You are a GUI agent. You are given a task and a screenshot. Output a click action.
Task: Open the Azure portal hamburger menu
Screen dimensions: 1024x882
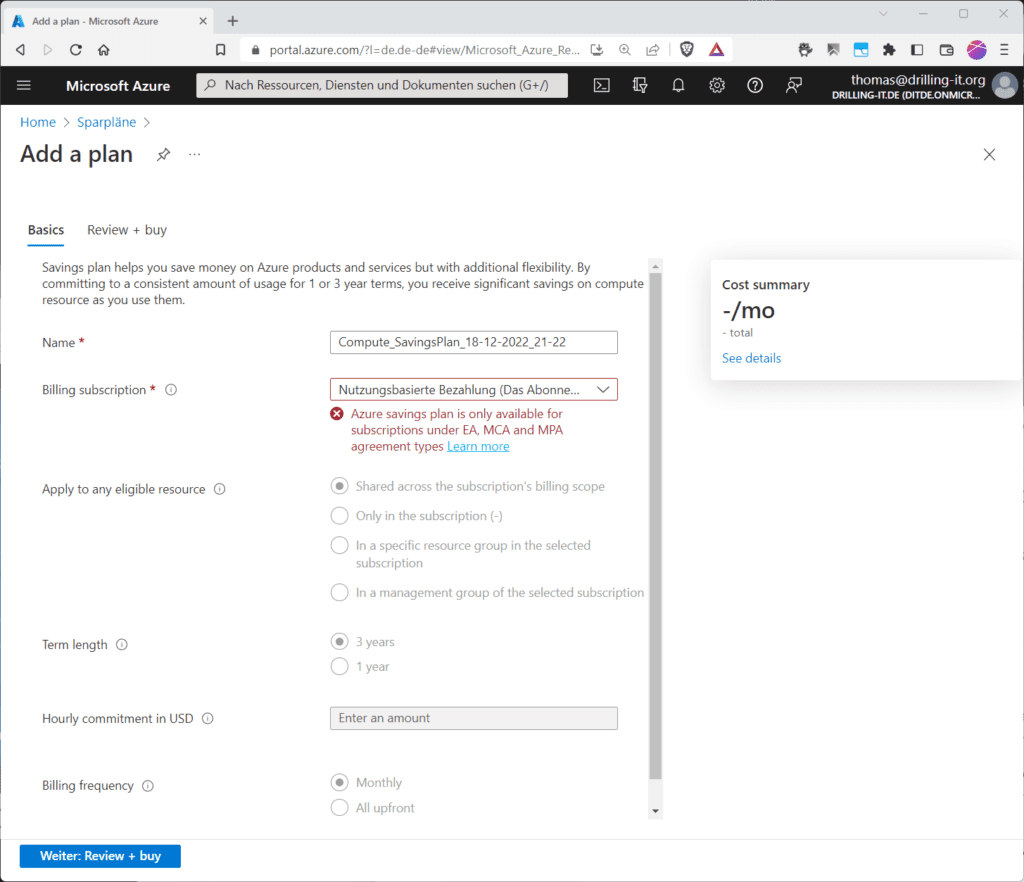pyautogui.click(x=24, y=86)
